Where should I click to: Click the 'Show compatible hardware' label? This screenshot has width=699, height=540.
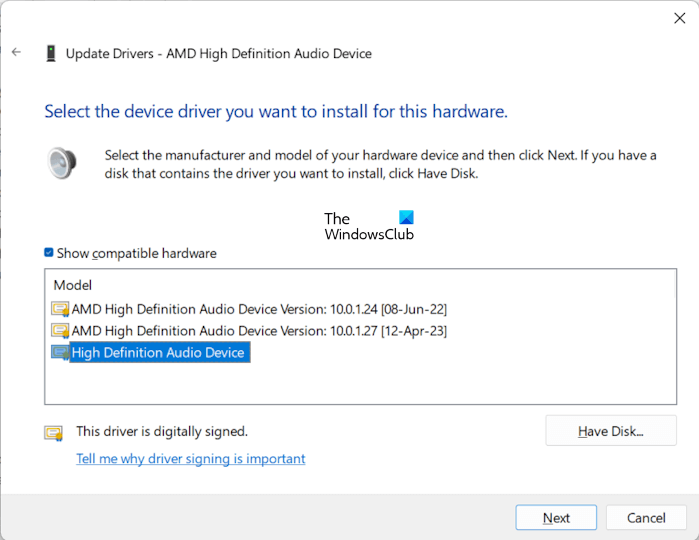click(x=136, y=253)
